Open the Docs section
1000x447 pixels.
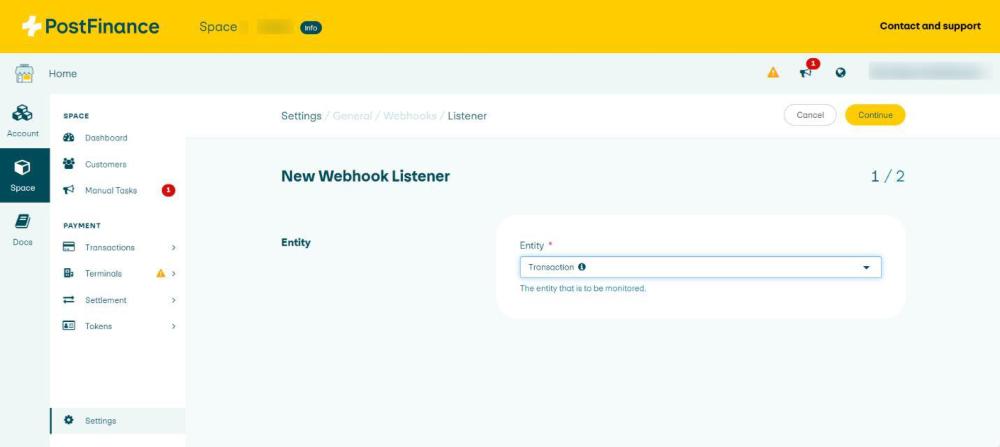(23, 230)
